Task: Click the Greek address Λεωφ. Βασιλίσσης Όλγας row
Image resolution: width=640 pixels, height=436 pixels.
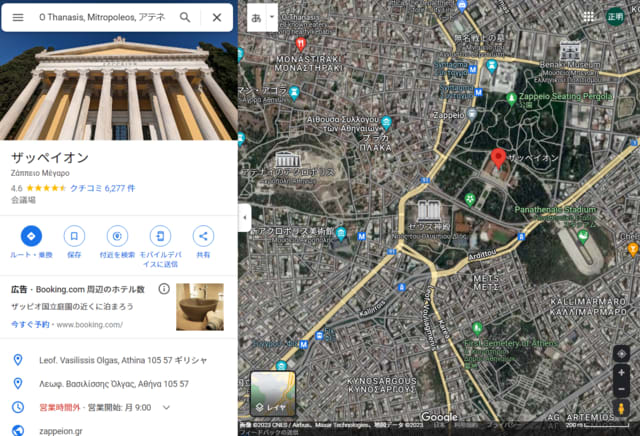Action: (119, 384)
